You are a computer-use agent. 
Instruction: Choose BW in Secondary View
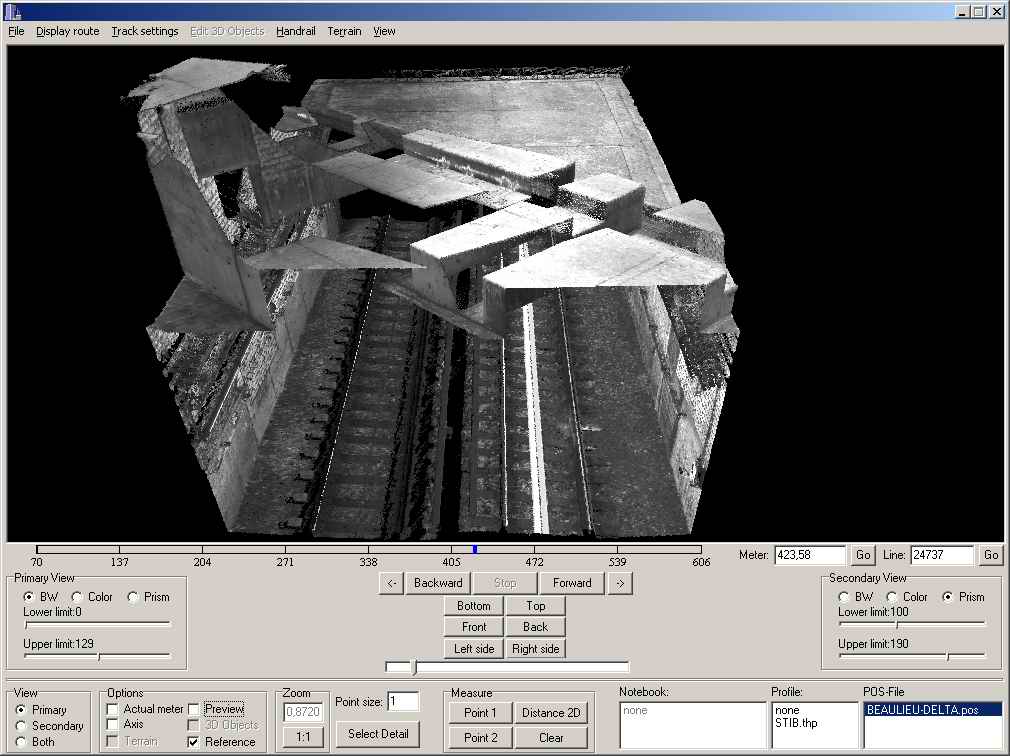pos(844,597)
